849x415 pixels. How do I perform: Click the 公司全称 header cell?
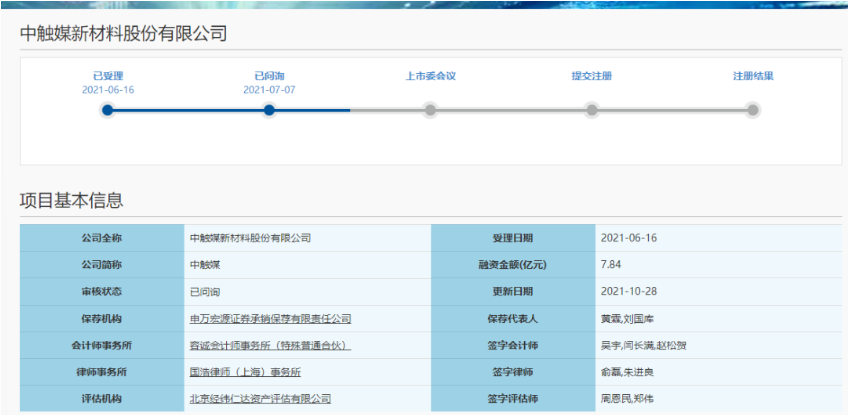coord(102,238)
